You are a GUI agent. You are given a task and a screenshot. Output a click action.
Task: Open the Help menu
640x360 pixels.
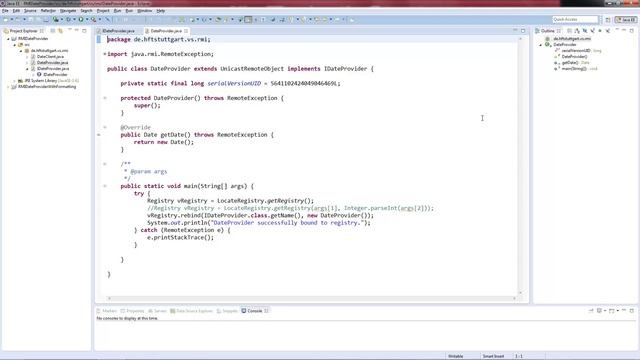(x=161, y=11)
